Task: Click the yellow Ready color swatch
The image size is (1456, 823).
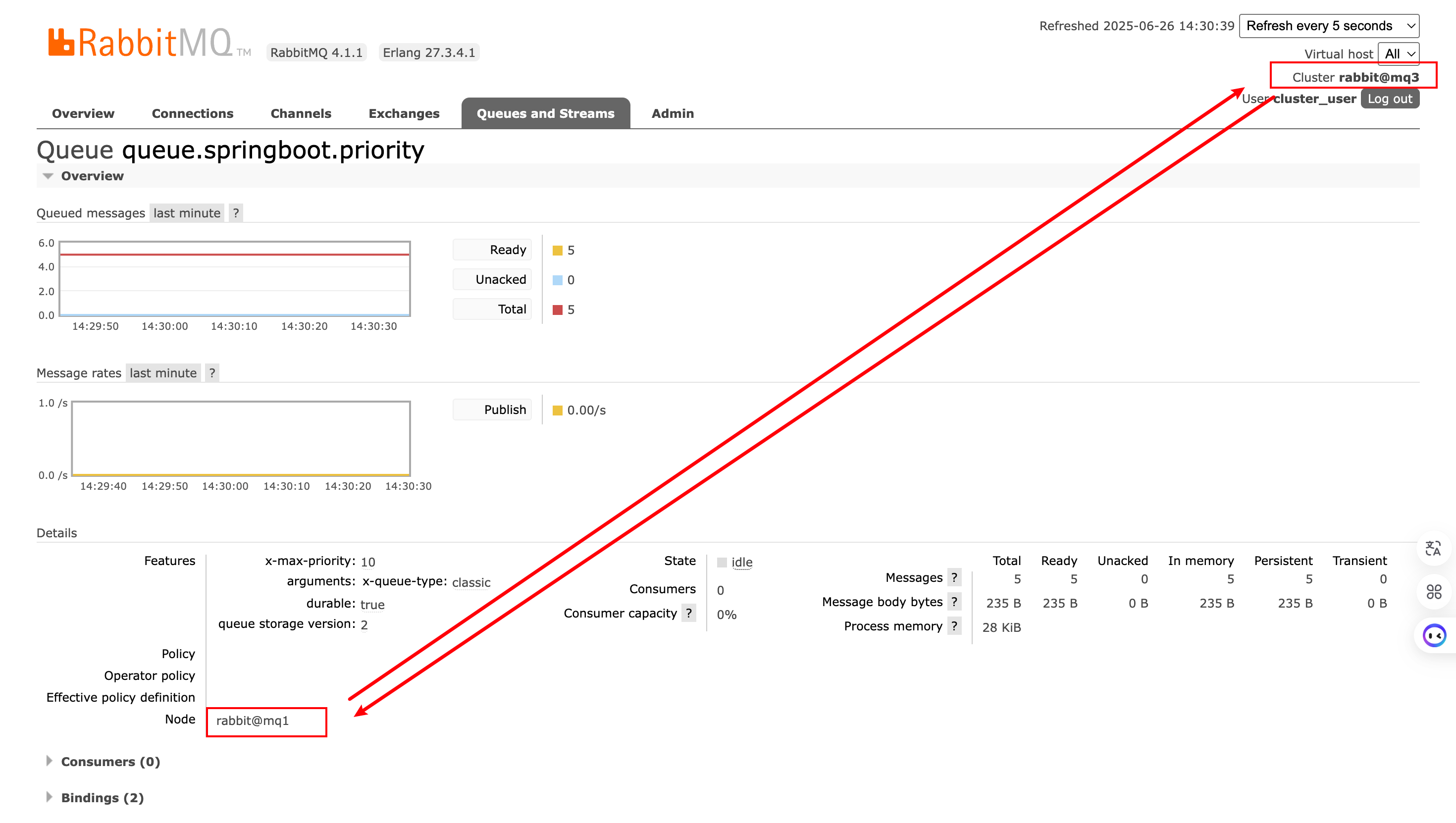Action: pos(557,251)
